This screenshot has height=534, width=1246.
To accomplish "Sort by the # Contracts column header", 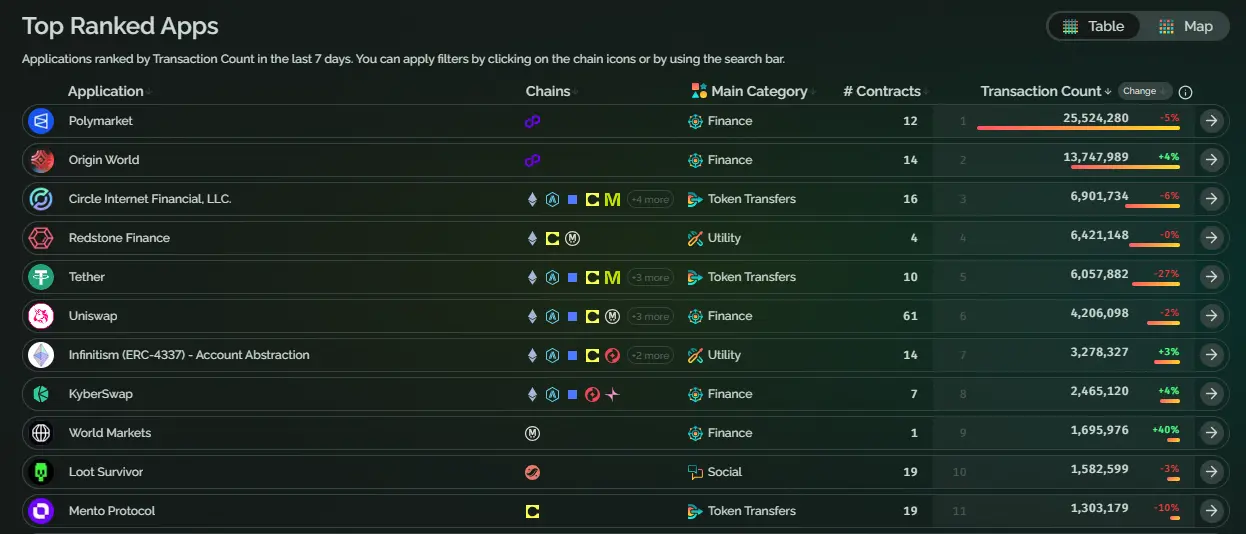I will tap(883, 91).
